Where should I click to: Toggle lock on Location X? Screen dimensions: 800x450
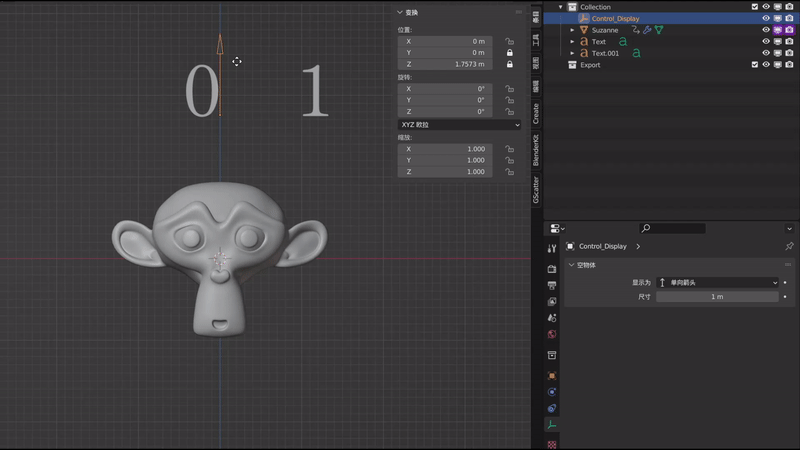[x=509, y=41]
